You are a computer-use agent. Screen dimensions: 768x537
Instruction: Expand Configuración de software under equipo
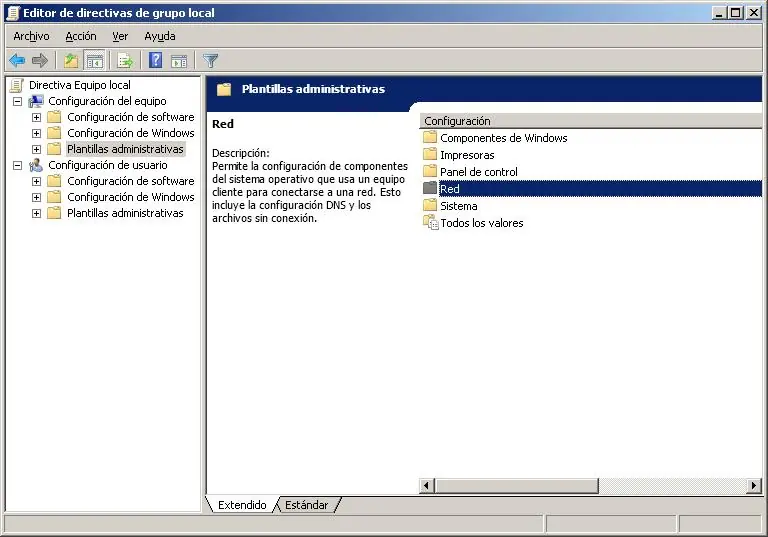pyautogui.click(x=36, y=118)
